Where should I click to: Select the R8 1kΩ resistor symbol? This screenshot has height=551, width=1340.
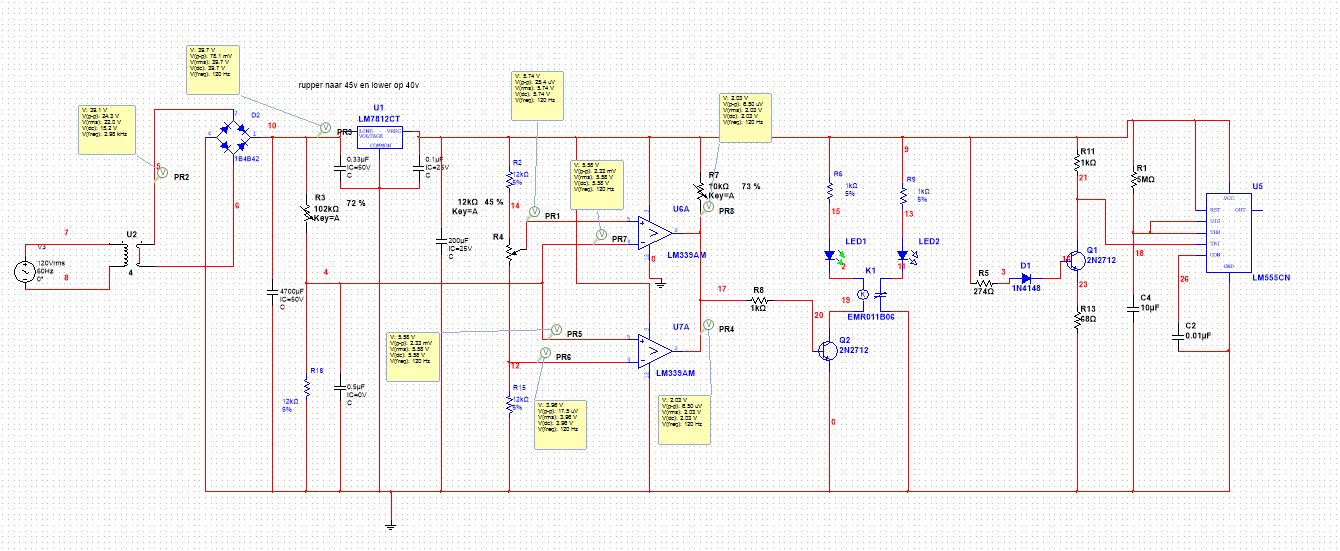pyautogui.click(x=758, y=298)
